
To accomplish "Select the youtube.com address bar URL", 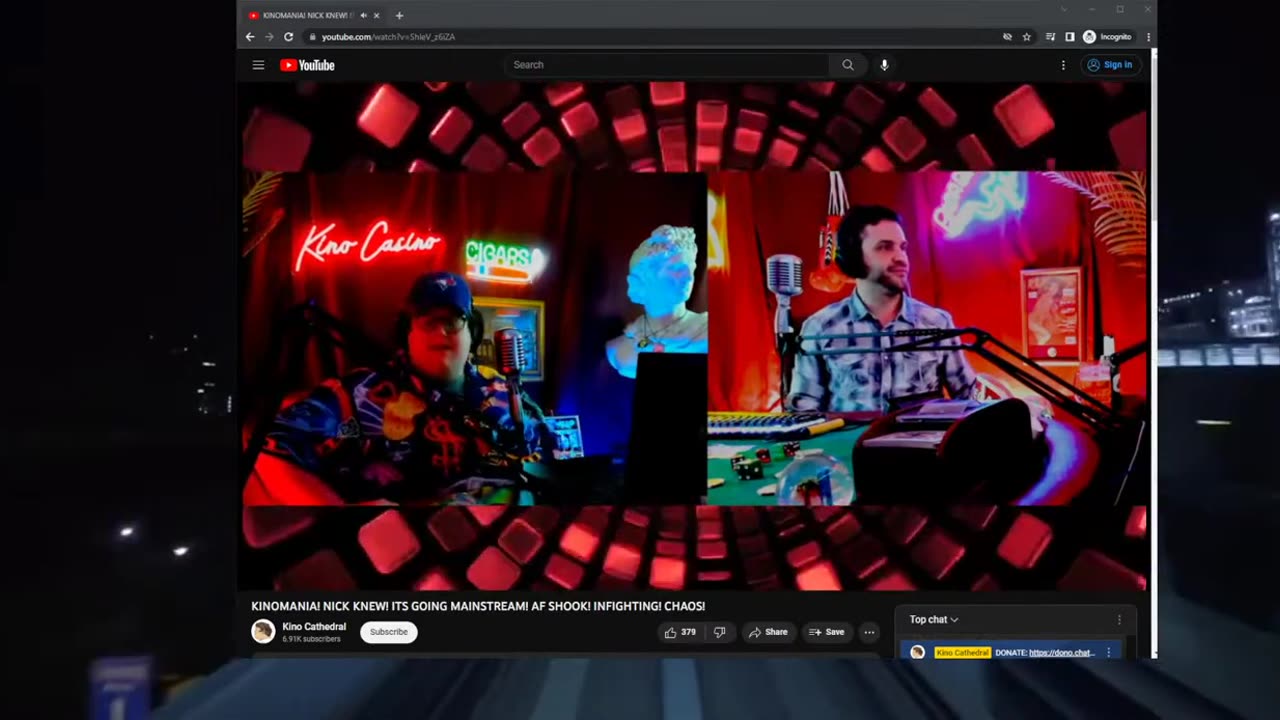I will tap(388, 37).
